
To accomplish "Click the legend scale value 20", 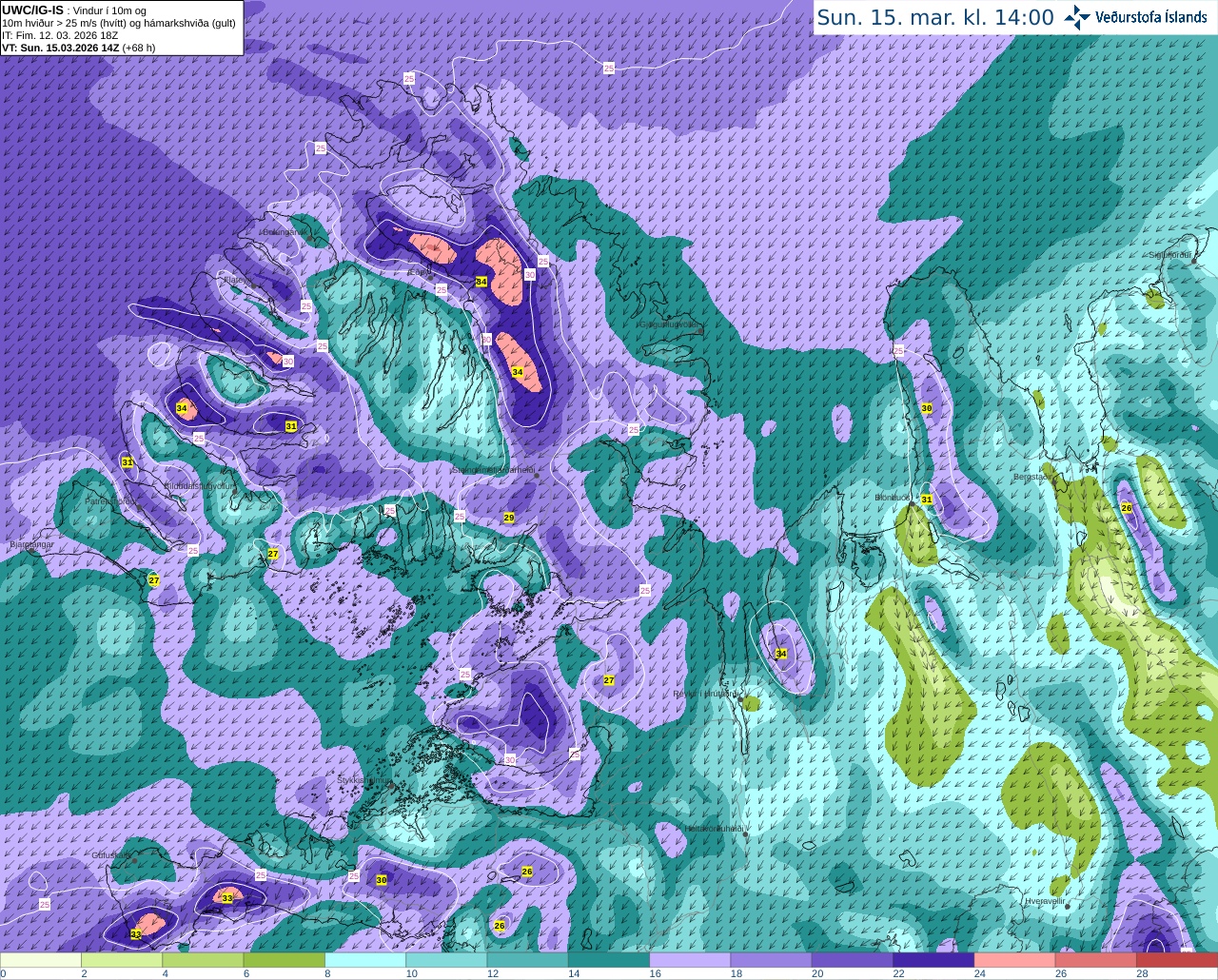I will point(817,973).
